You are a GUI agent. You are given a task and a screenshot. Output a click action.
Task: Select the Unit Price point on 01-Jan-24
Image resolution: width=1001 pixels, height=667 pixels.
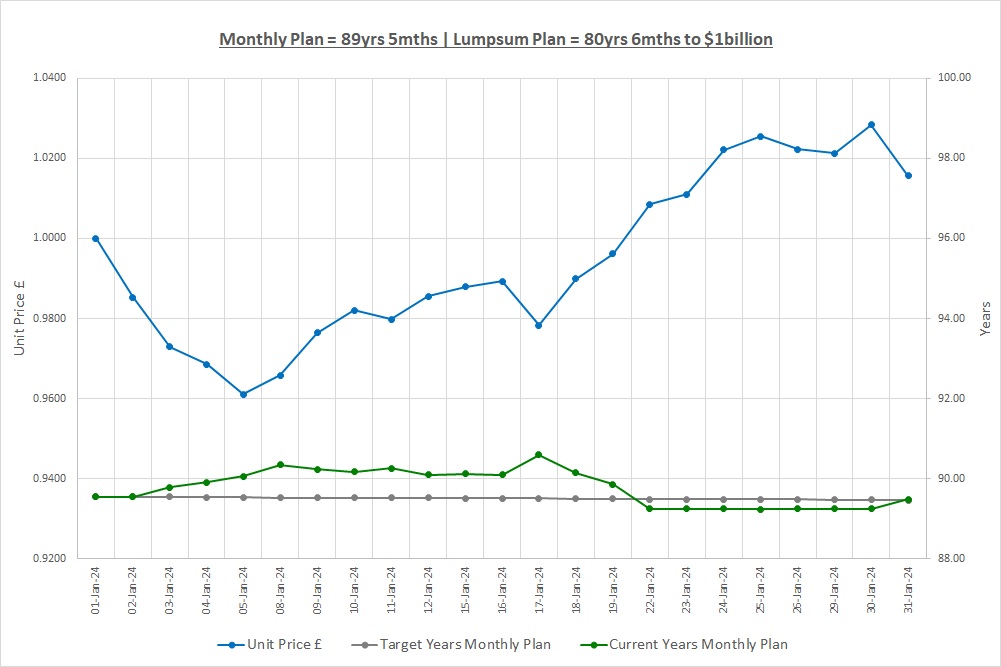pos(96,239)
